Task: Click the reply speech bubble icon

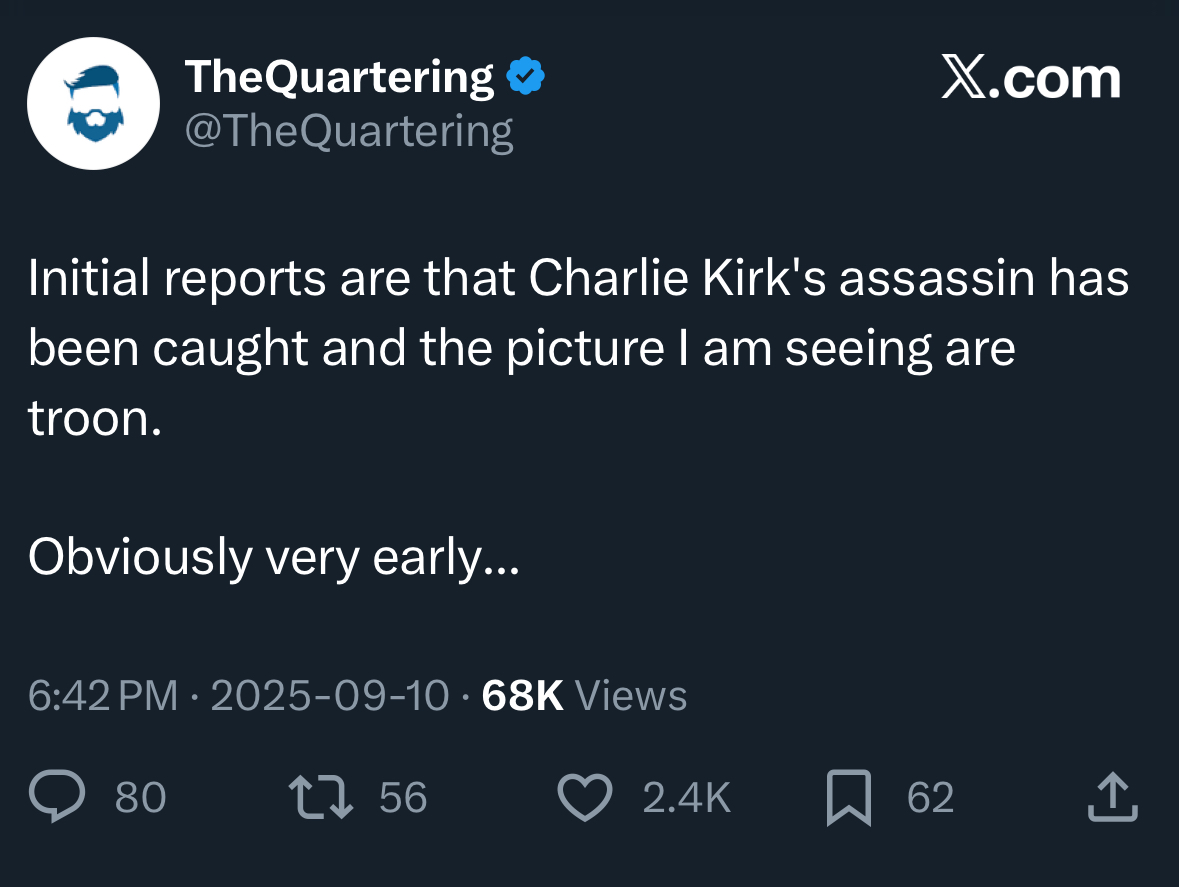Action: (x=57, y=797)
